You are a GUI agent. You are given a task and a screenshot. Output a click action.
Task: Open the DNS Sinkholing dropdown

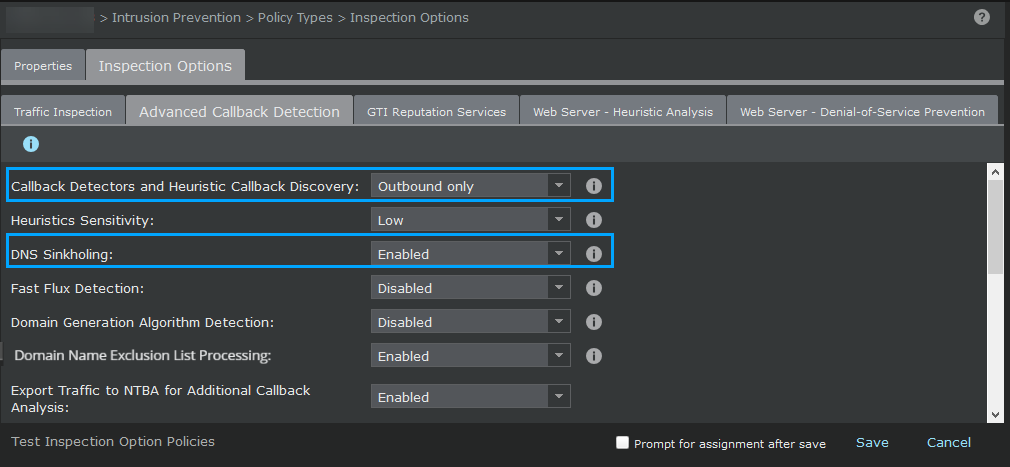(x=471, y=254)
